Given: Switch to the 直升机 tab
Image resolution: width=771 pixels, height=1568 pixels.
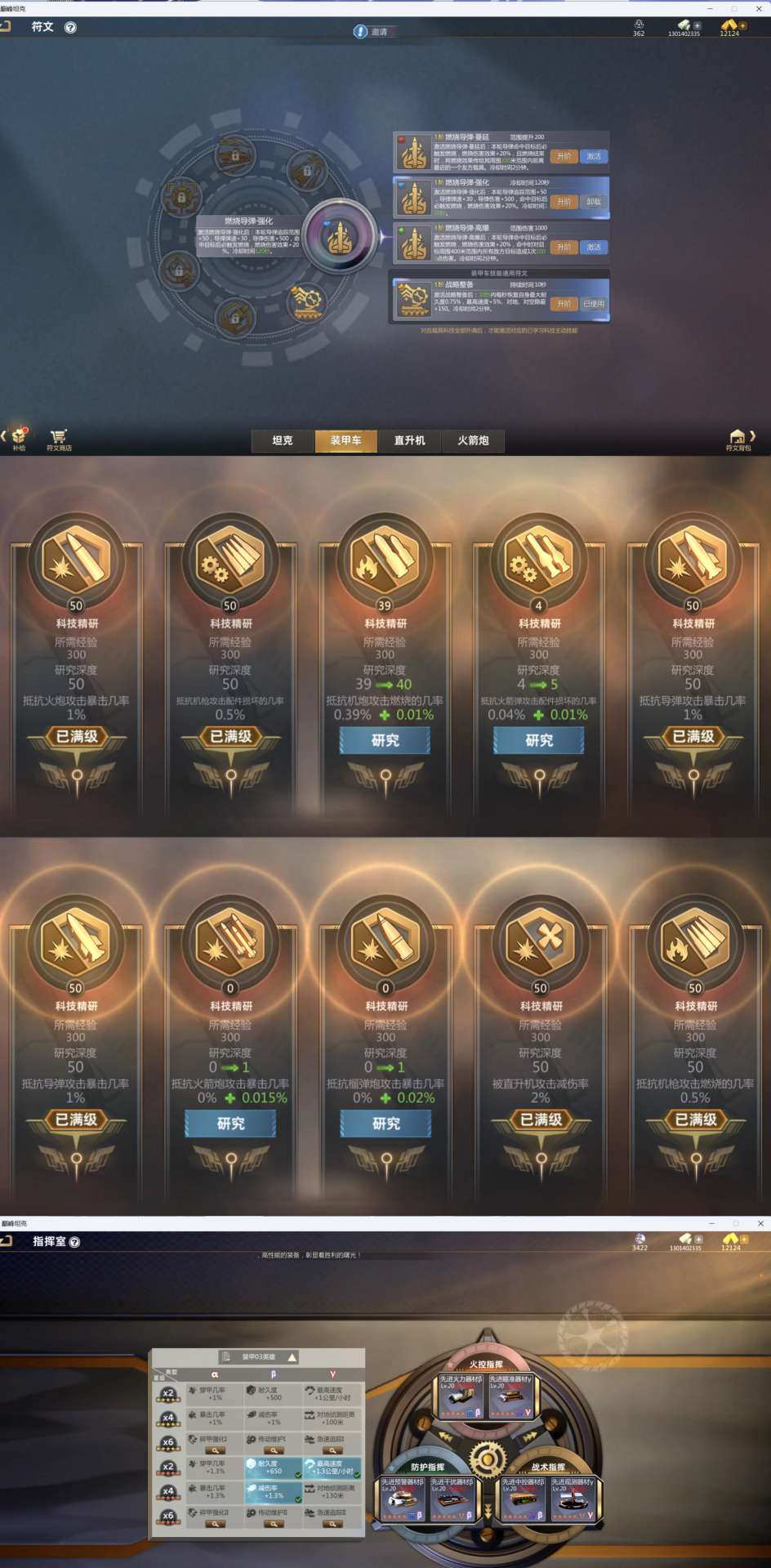Looking at the screenshot, I should [409, 440].
